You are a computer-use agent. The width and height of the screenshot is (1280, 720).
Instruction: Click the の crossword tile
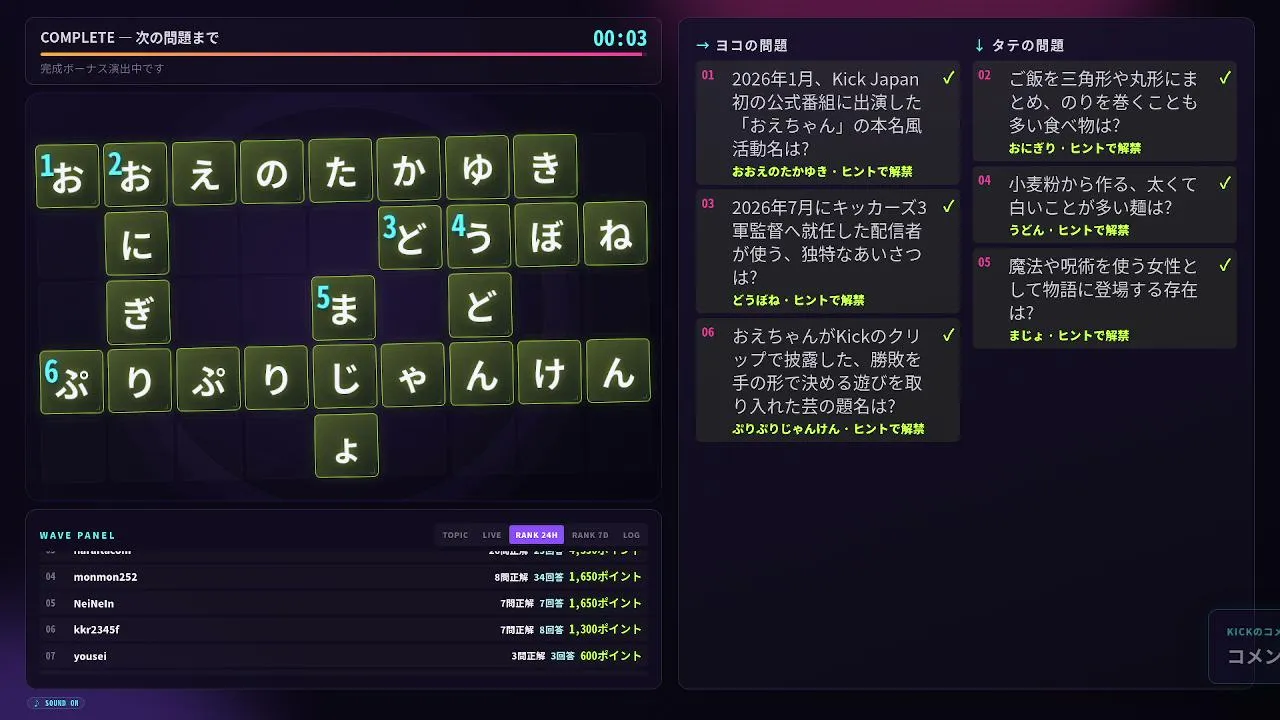click(x=272, y=172)
